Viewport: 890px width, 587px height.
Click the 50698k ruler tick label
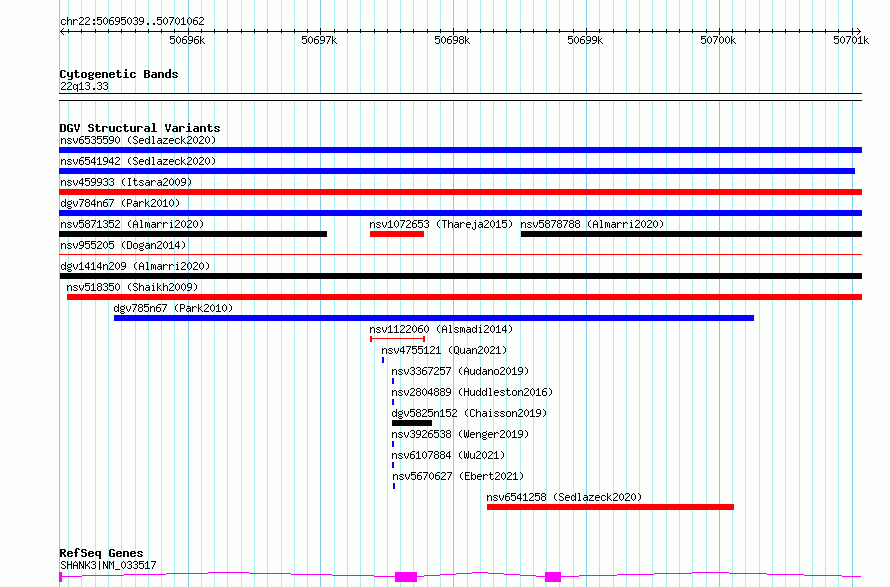tap(452, 40)
